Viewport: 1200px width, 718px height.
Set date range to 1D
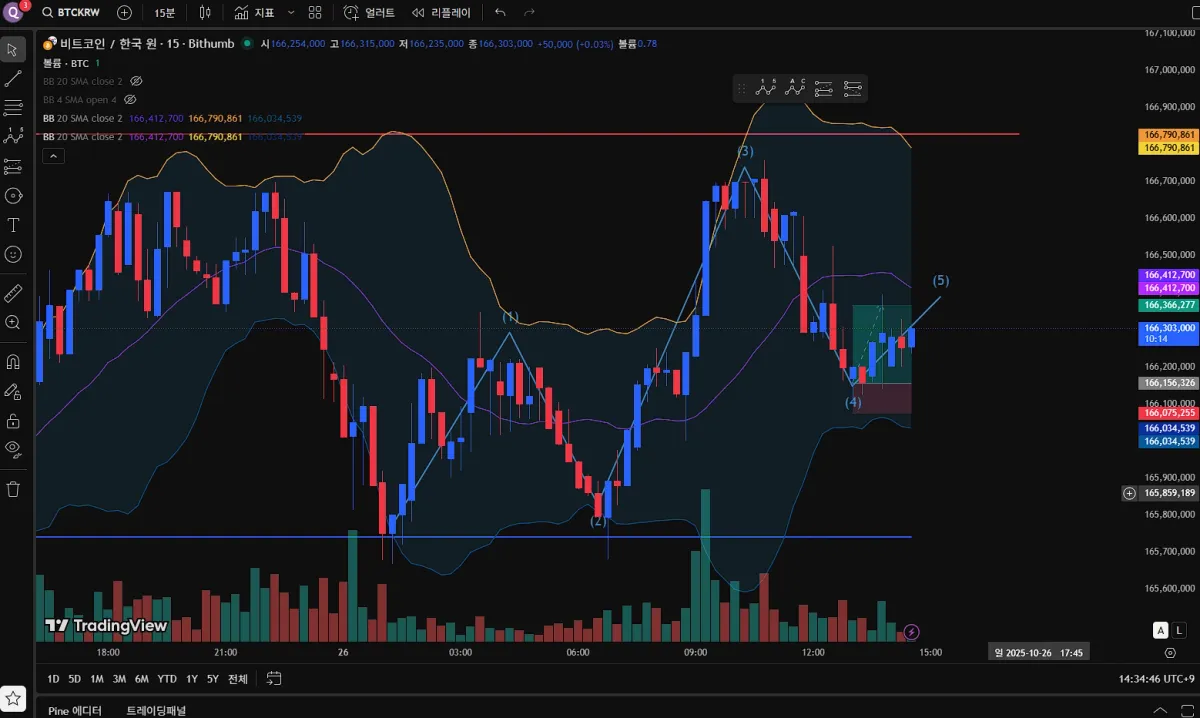pos(53,679)
